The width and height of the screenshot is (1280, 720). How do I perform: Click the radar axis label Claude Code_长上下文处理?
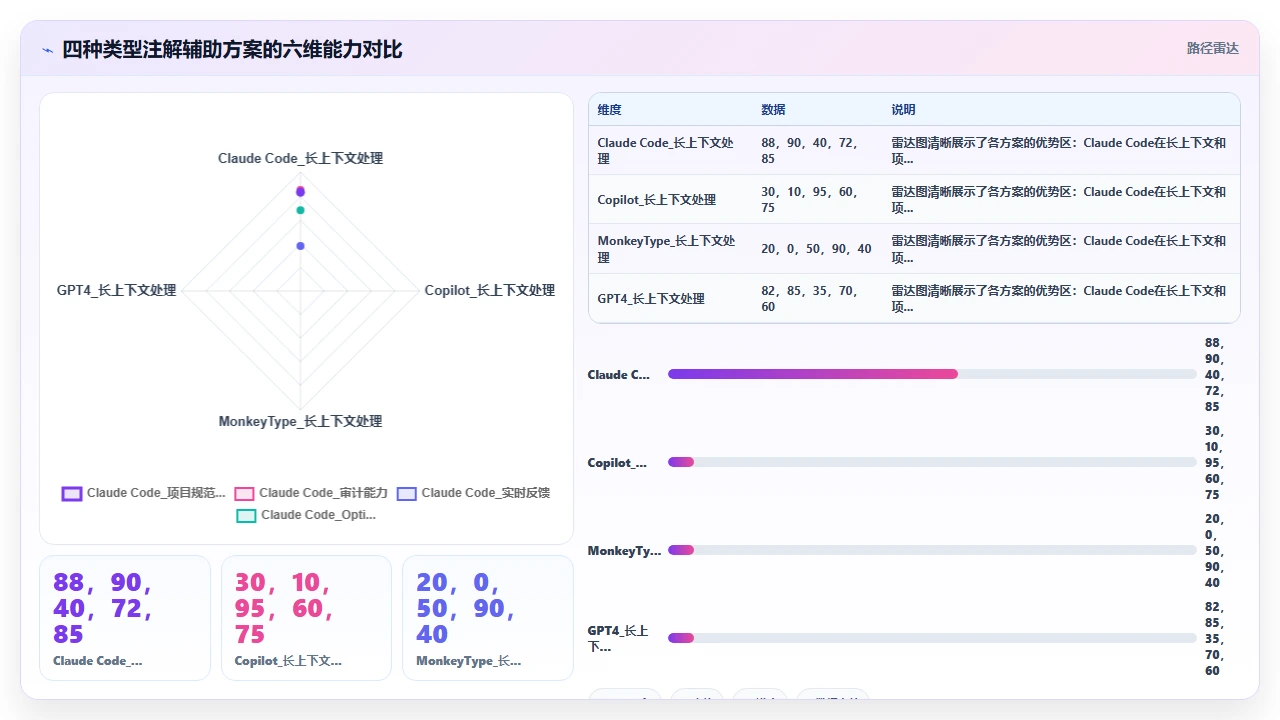300,158
